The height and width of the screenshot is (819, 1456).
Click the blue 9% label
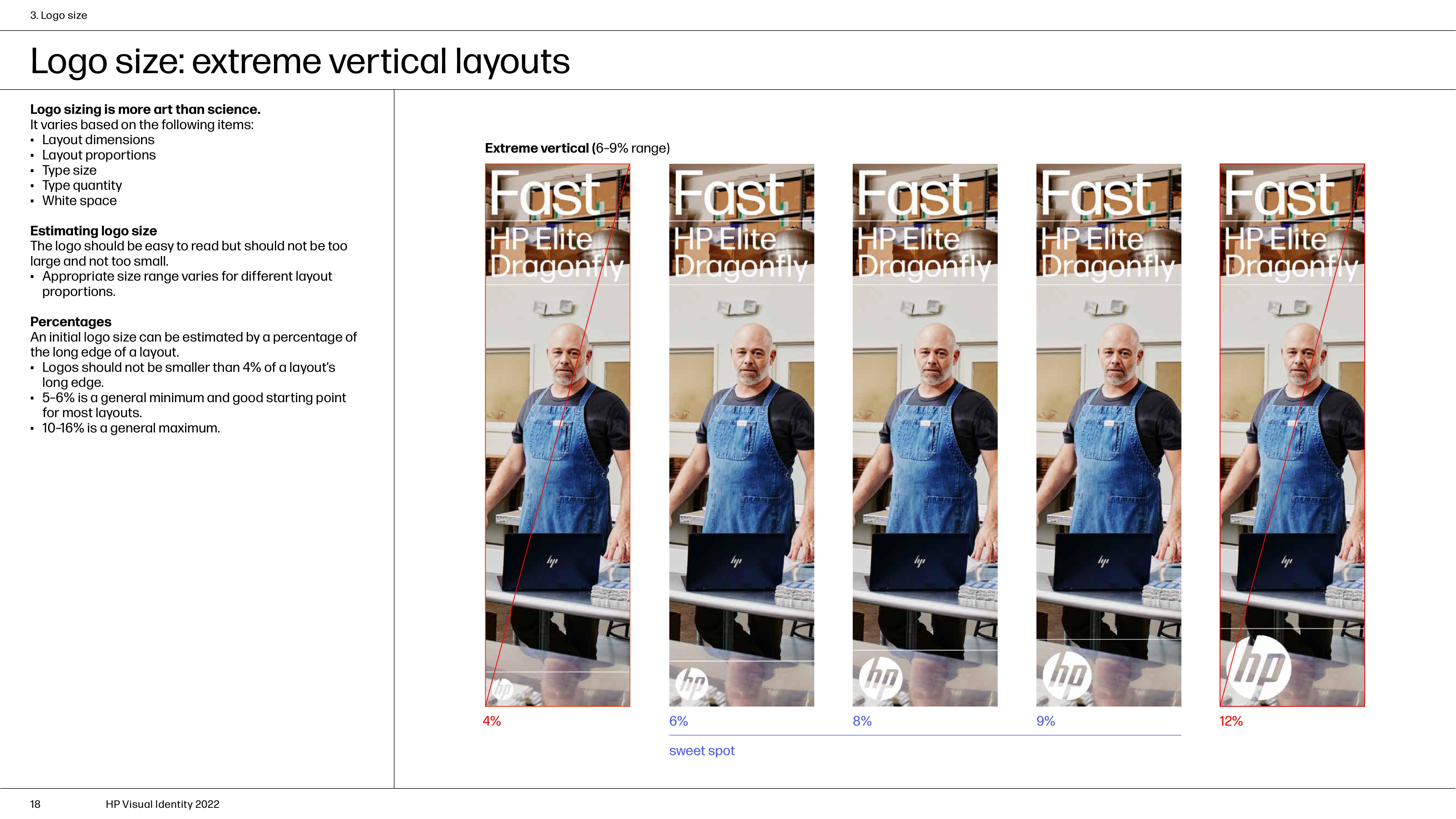point(1046,721)
